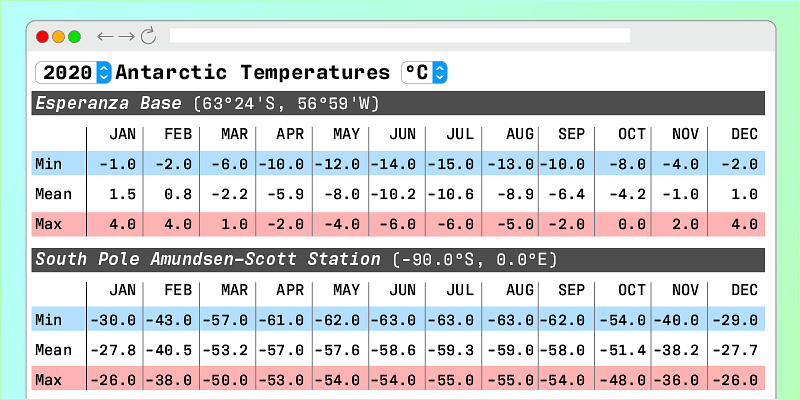800x400 pixels.
Task: Click the Antarctic Temperatures page title
Action: pos(253,73)
